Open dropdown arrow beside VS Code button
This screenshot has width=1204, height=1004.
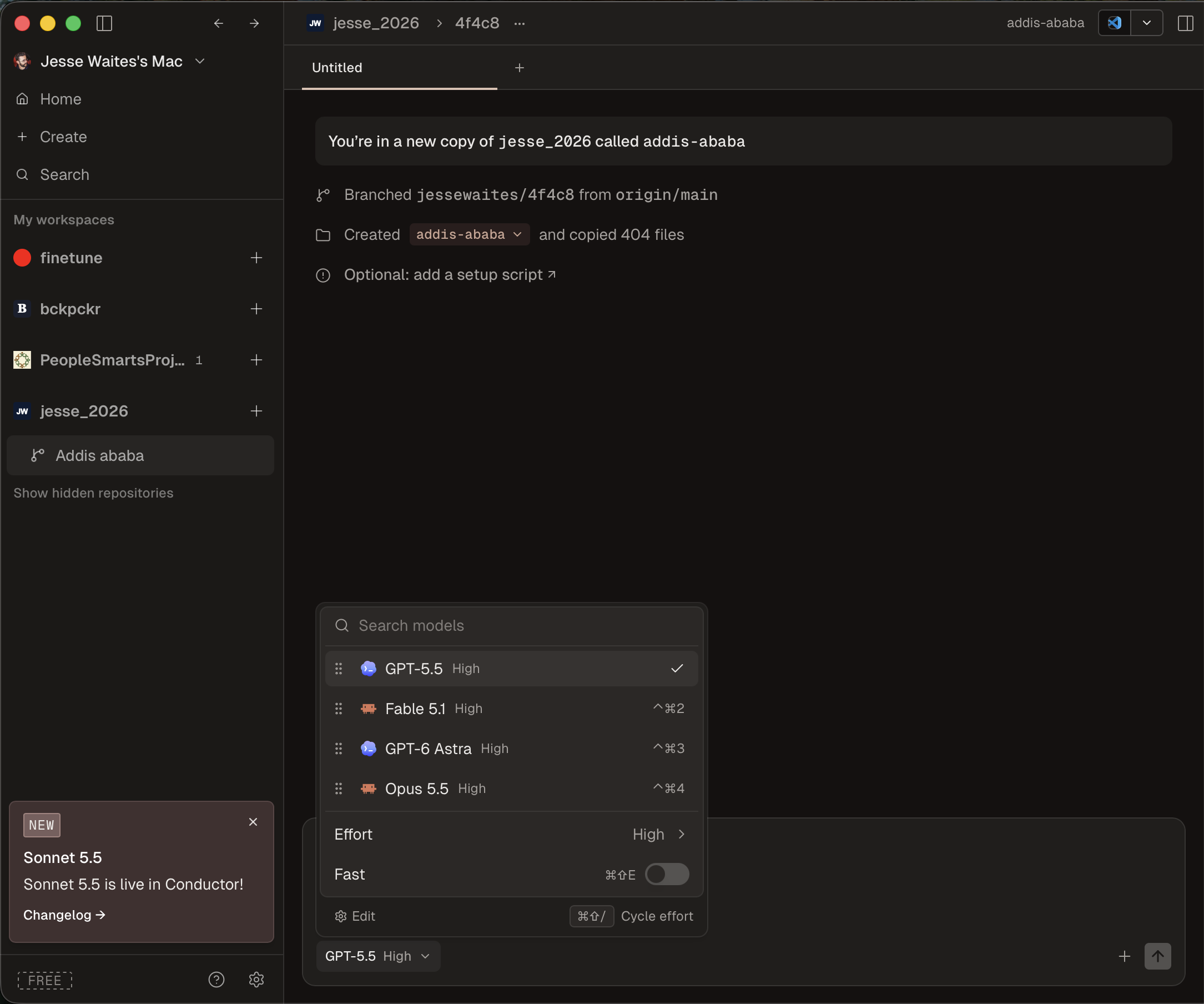click(x=1147, y=23)
